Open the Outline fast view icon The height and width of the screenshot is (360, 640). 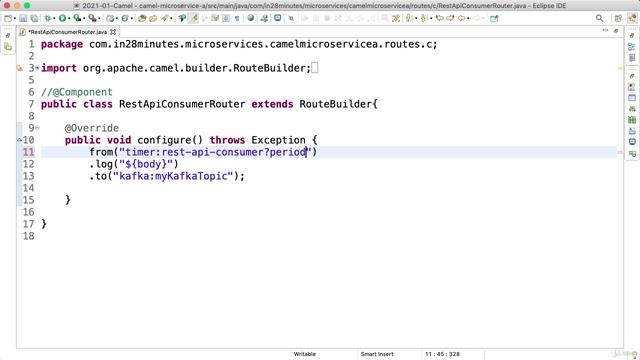point(632,47)
